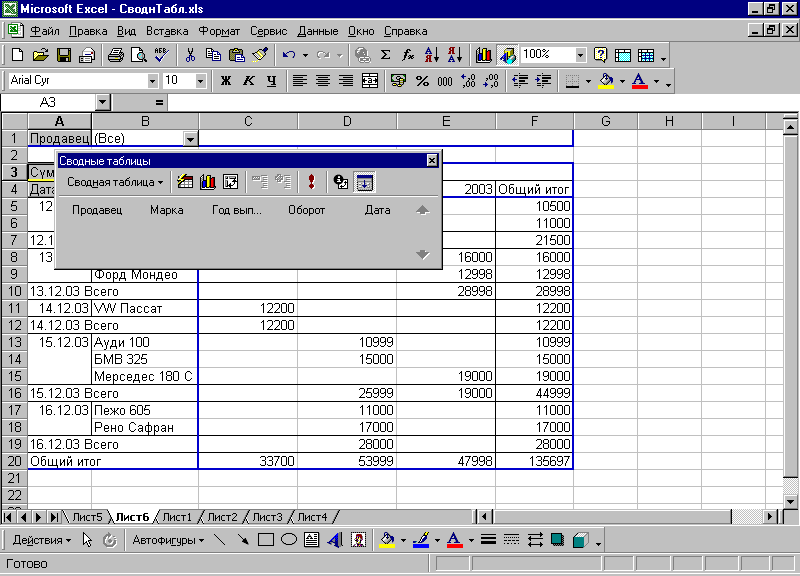Screen dimensions: 800x576
Task: Sort ascending A-Z icon
Action: point(432,55)
